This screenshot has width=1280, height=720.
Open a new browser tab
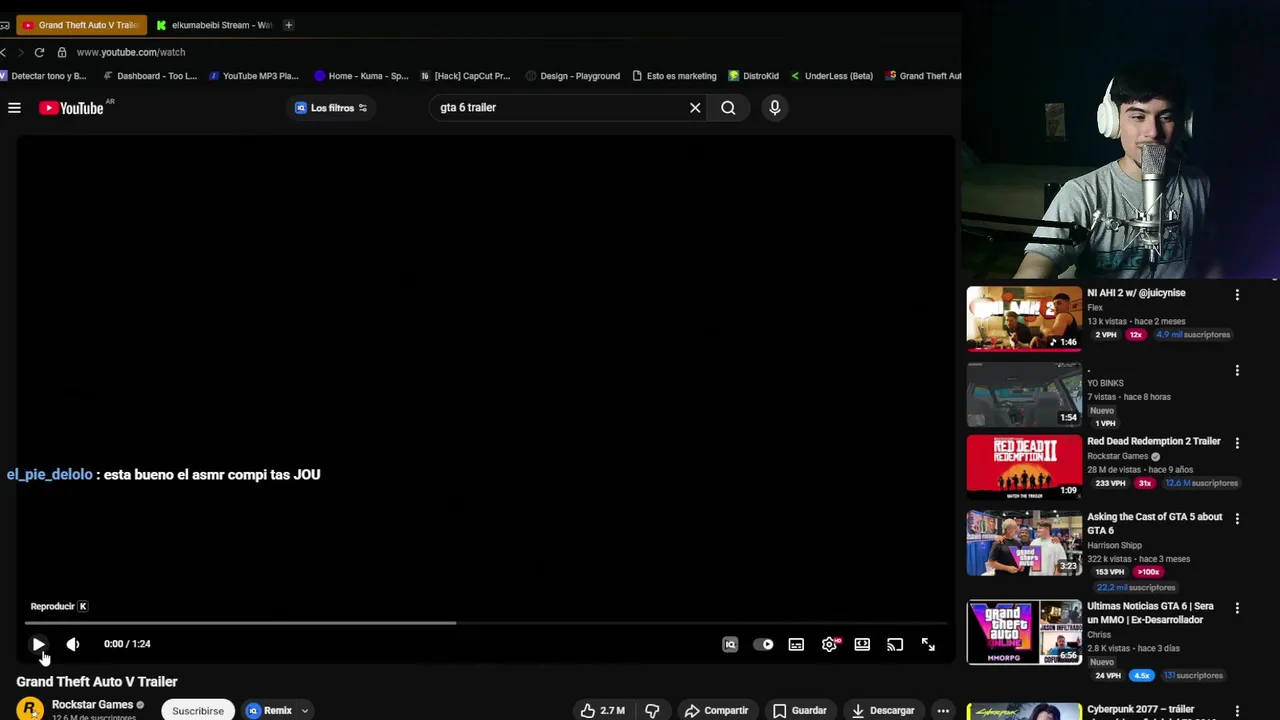[x=289, y=25]
